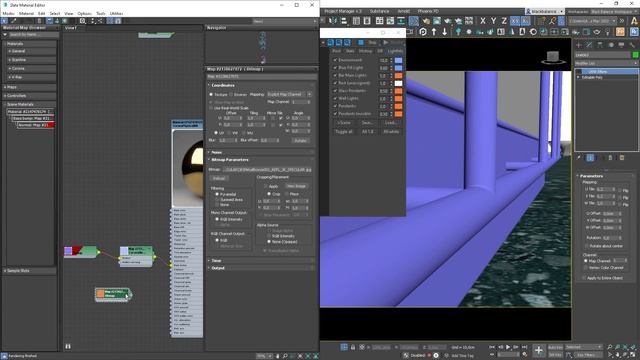The width and height of the screenshot is (640, 360).
Task: Open the Phoenix FD menu
Action: [x=428, y=11]
